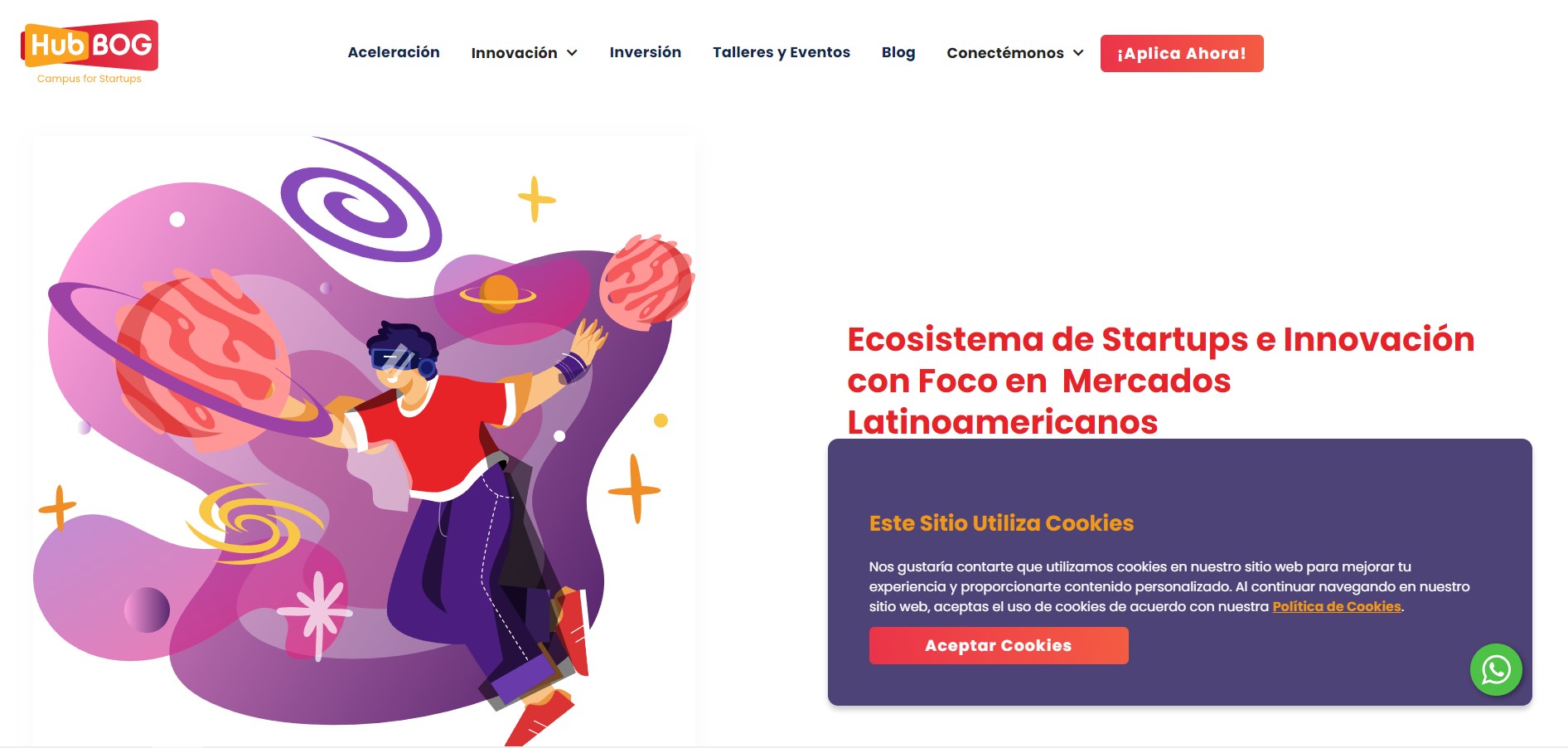Click the Innovación menu label

(x=514, y=53)
